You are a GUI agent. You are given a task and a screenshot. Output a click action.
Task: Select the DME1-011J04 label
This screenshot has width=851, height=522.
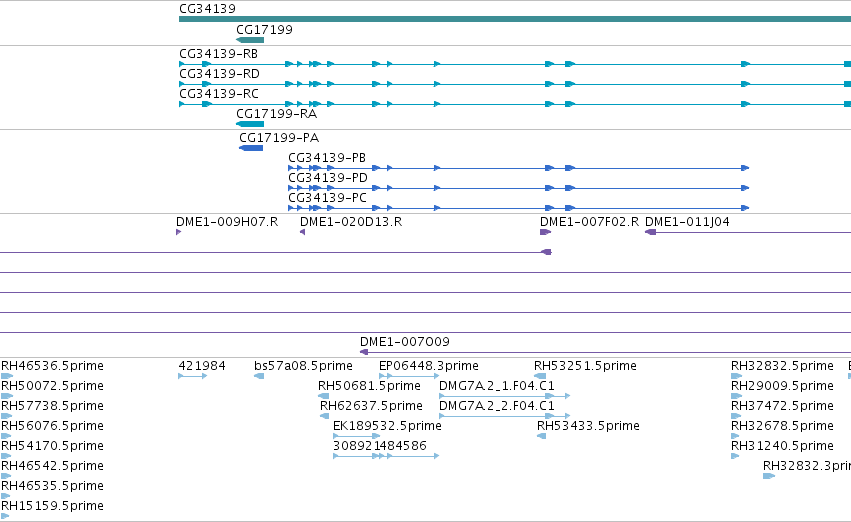[x=687, y=222]
